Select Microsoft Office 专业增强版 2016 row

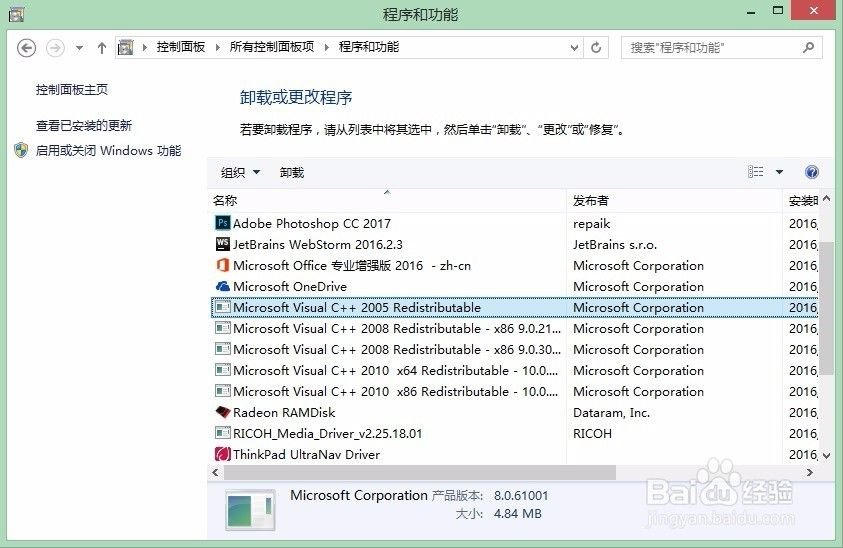515,265
